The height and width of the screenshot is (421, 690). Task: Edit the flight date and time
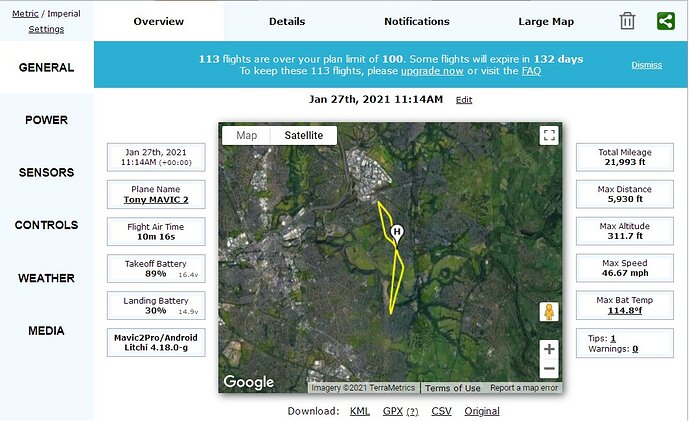pyautogui.click(x=464, y=100)
